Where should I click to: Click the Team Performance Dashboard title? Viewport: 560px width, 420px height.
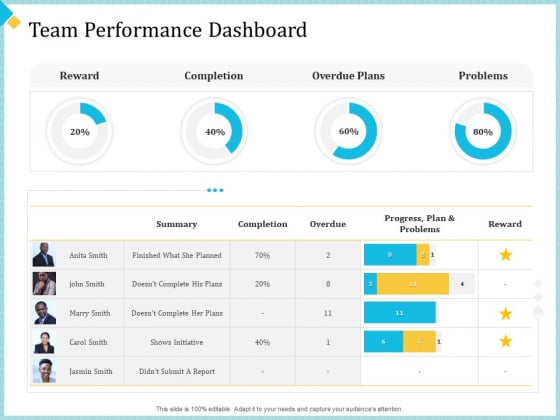(168, 30)
